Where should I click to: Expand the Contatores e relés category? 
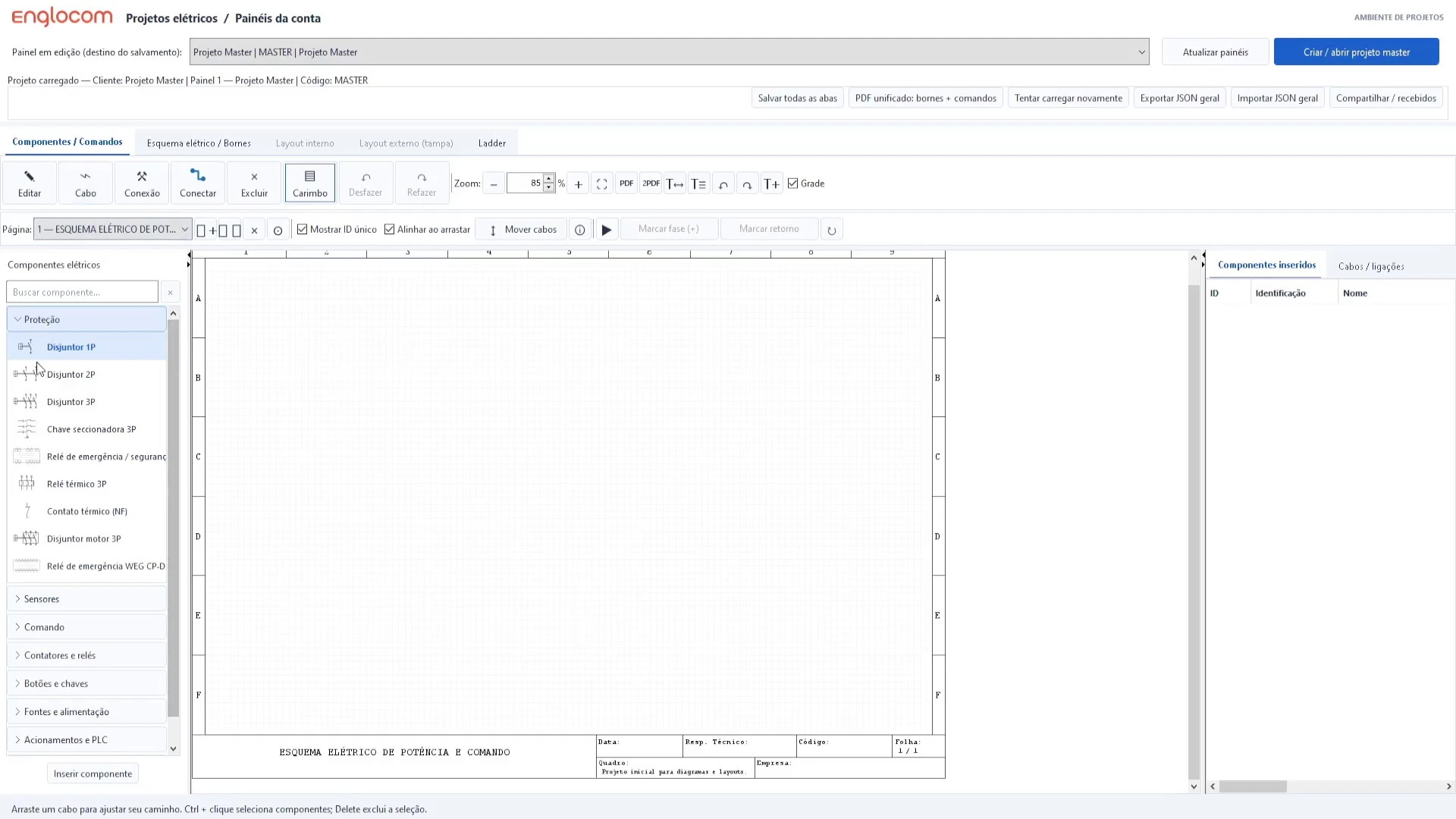86,655
